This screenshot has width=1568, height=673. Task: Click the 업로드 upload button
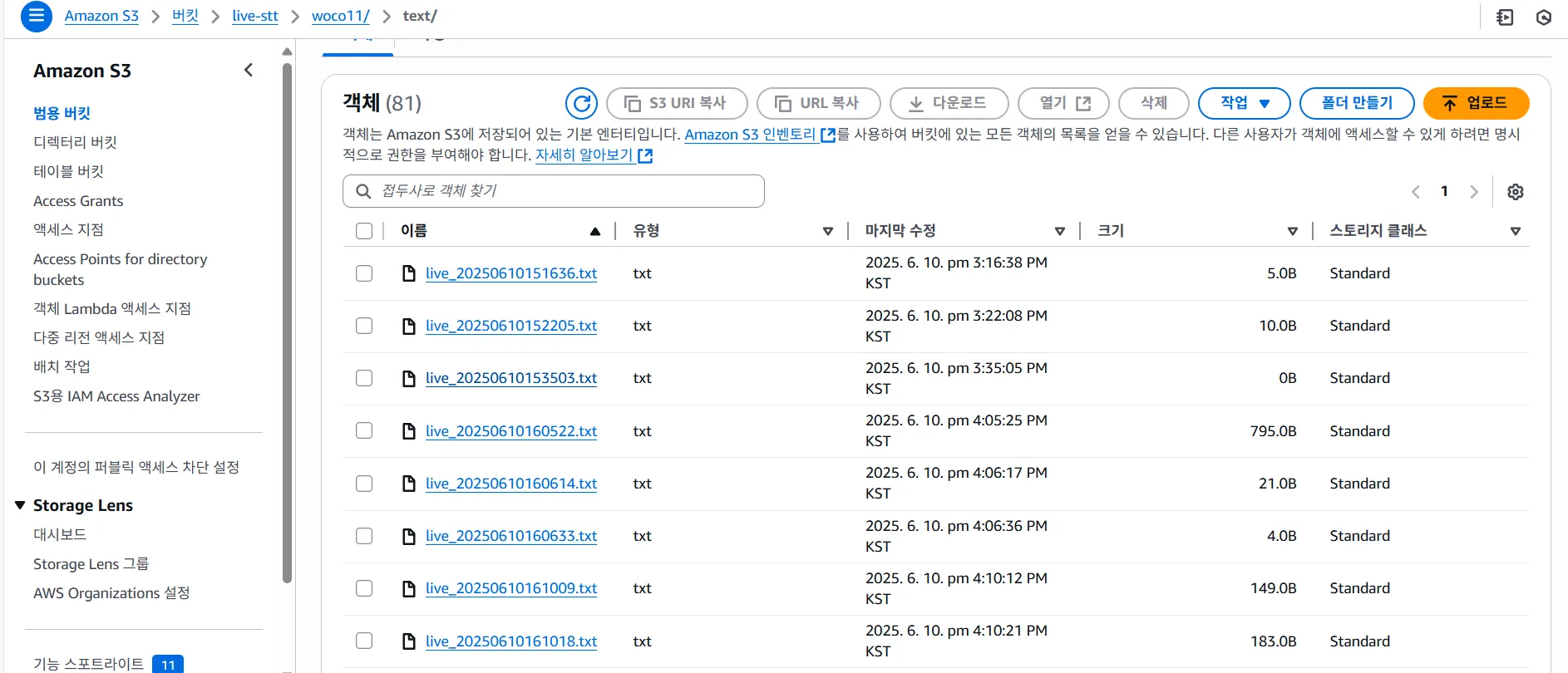1476,103
